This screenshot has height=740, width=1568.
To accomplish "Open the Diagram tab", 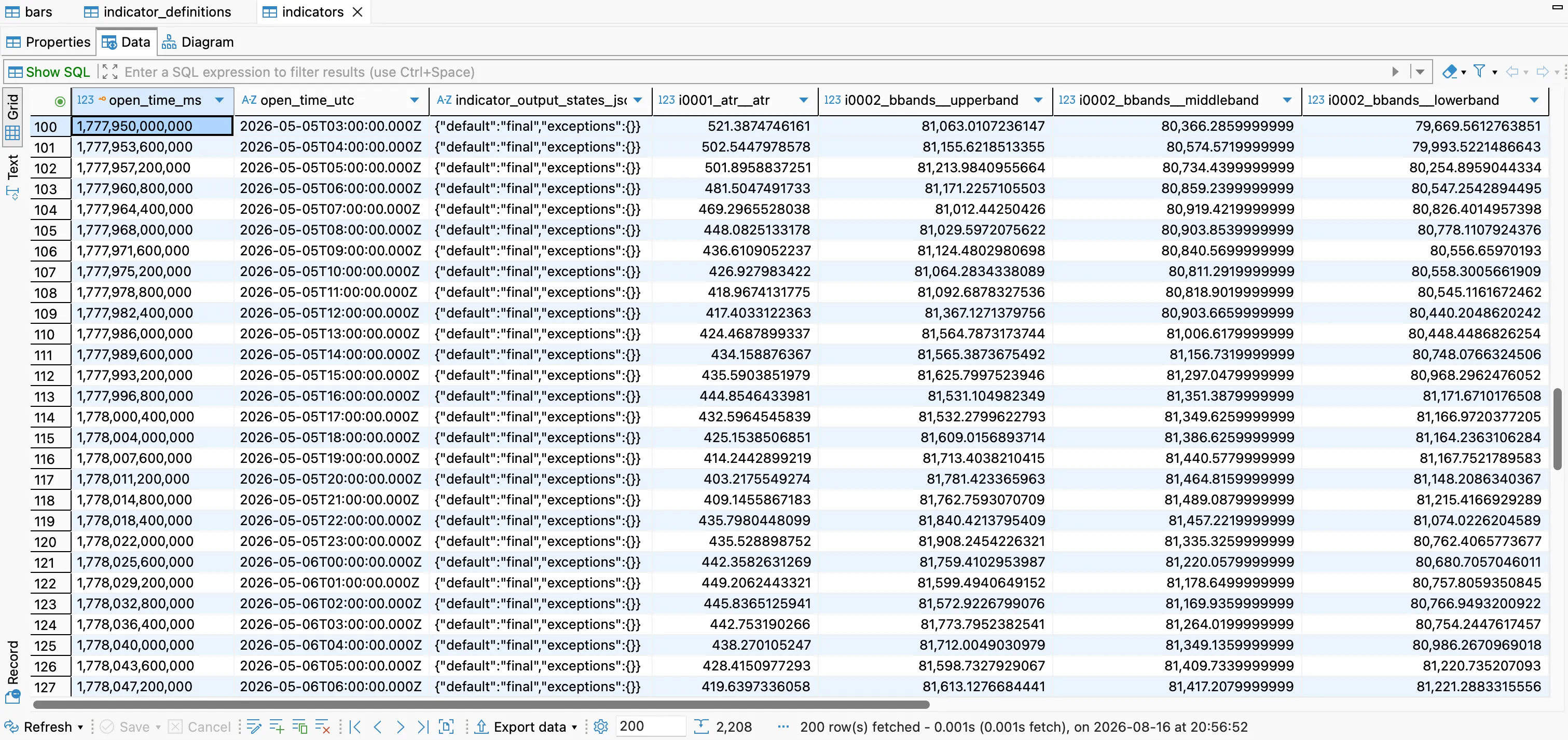I will (x=198, y=42).
